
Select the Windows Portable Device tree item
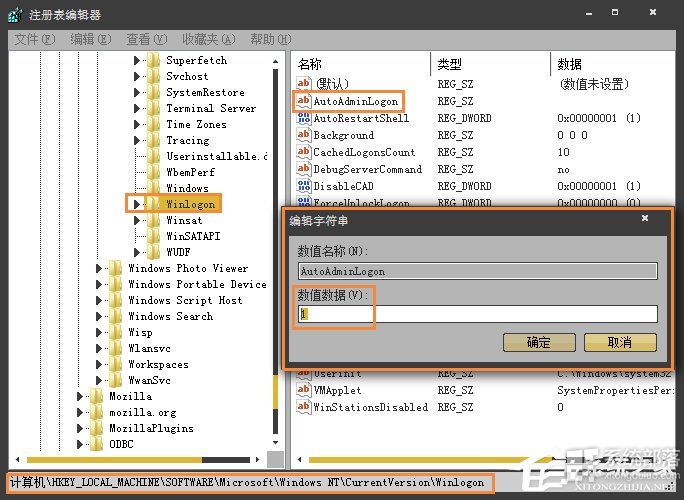[197, 284]
